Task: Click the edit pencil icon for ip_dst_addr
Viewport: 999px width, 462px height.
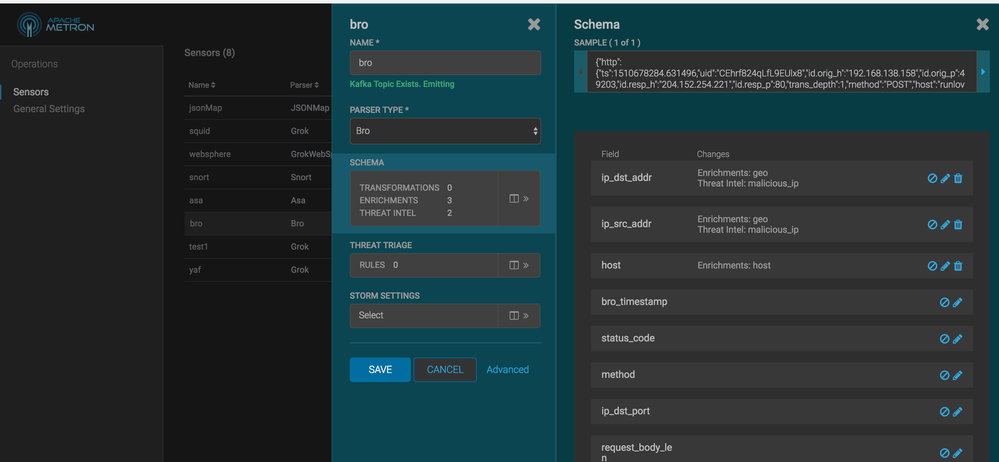Action: [945, 178]
